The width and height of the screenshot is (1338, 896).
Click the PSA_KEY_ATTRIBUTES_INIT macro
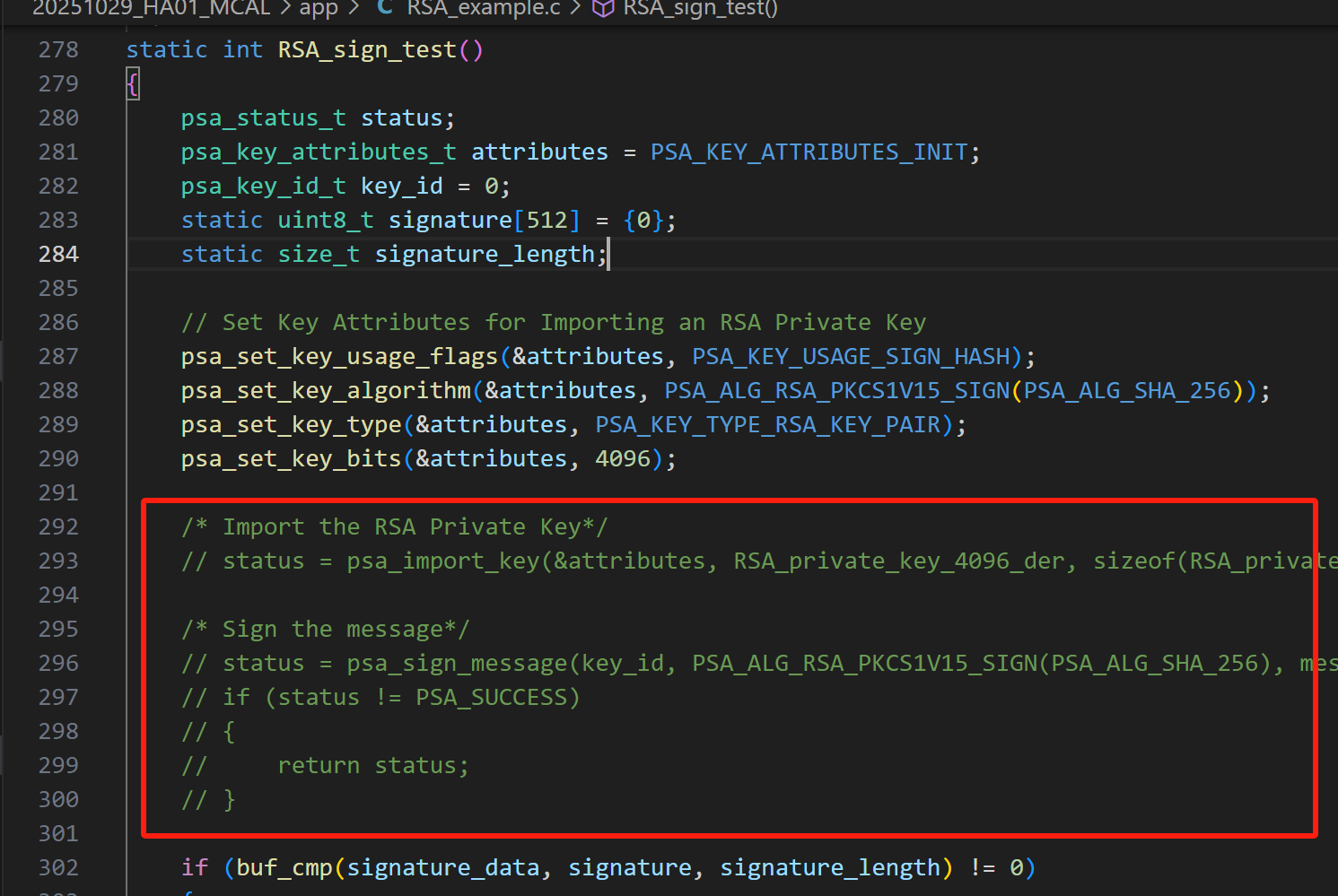[x=809, y=152]
